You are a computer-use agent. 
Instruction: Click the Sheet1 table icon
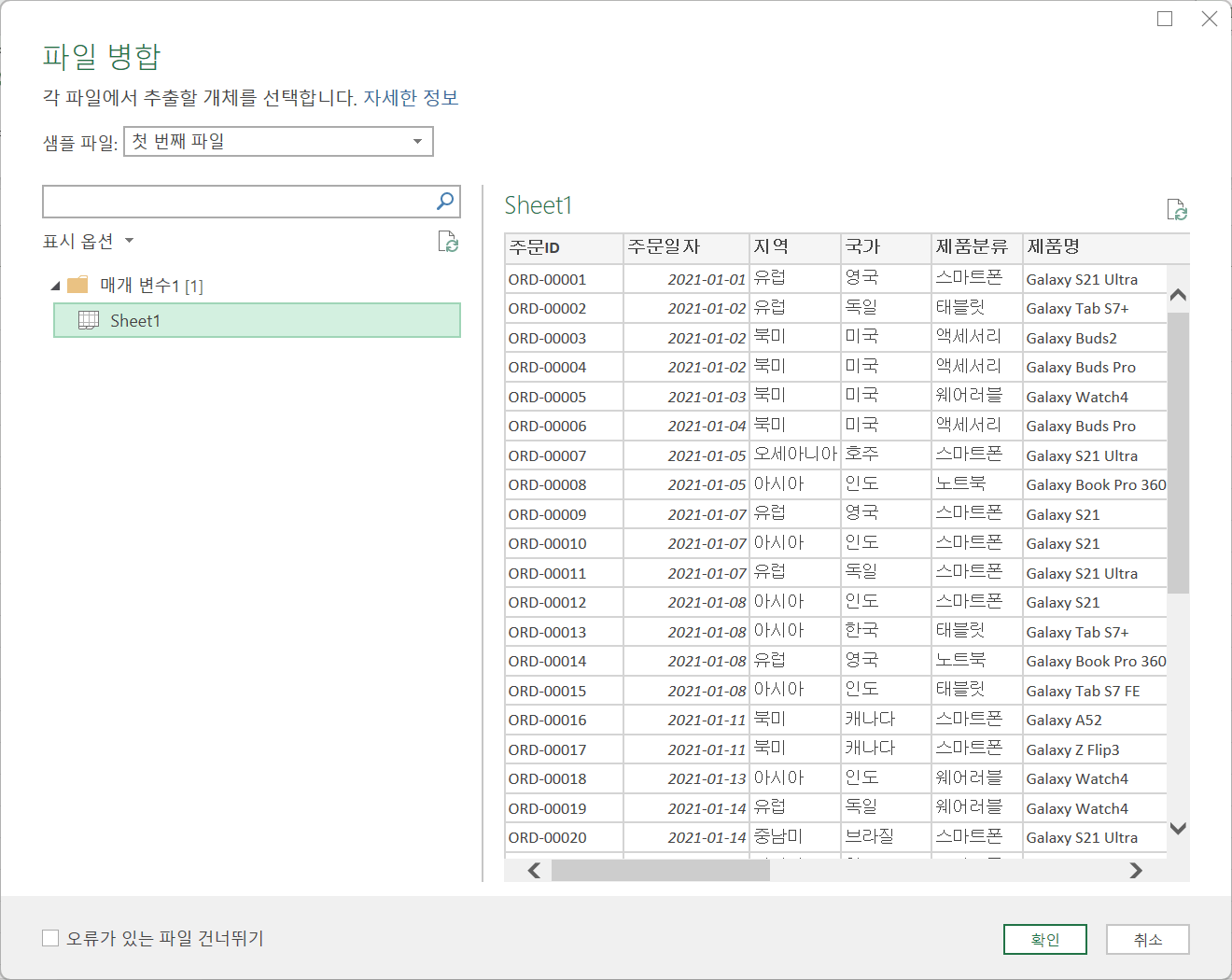(89, 320)
